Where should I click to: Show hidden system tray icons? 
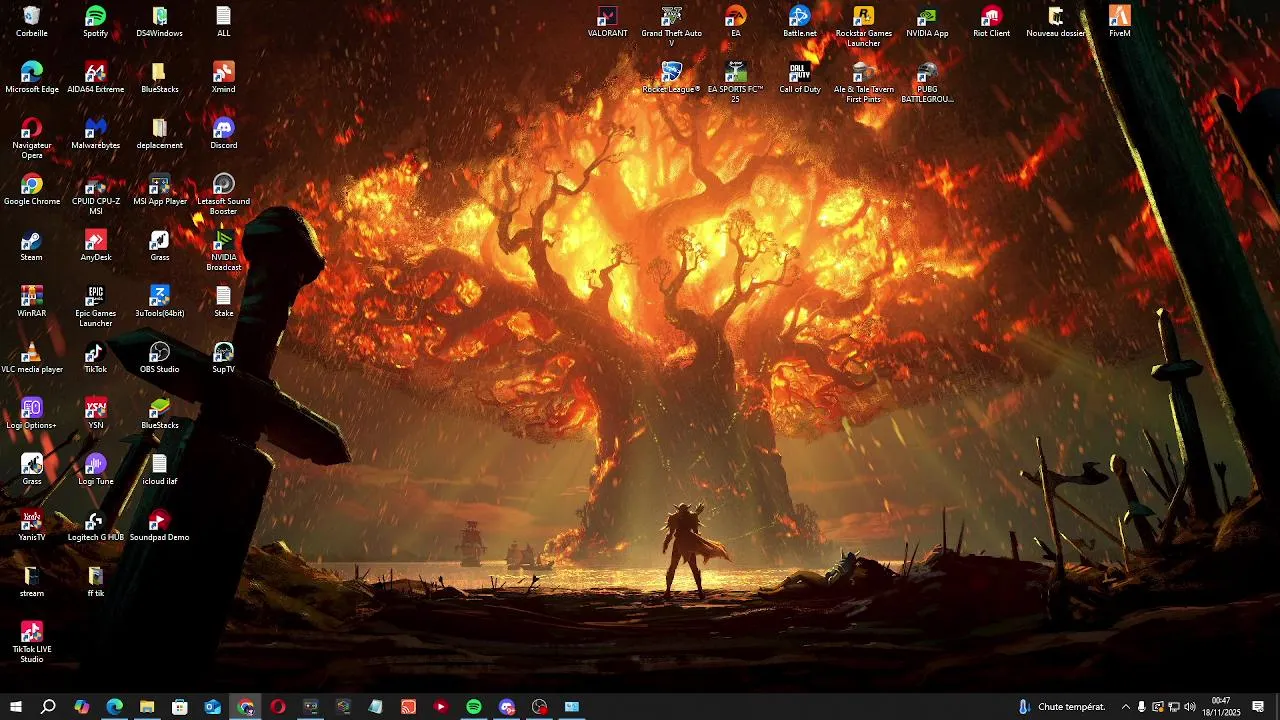click(x=1125, y=707)
